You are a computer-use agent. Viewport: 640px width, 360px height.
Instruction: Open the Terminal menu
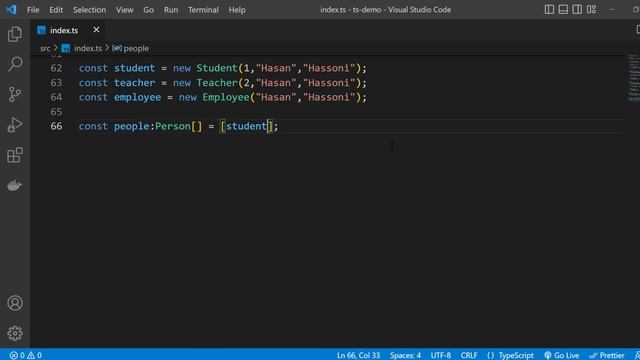[203, 10]
